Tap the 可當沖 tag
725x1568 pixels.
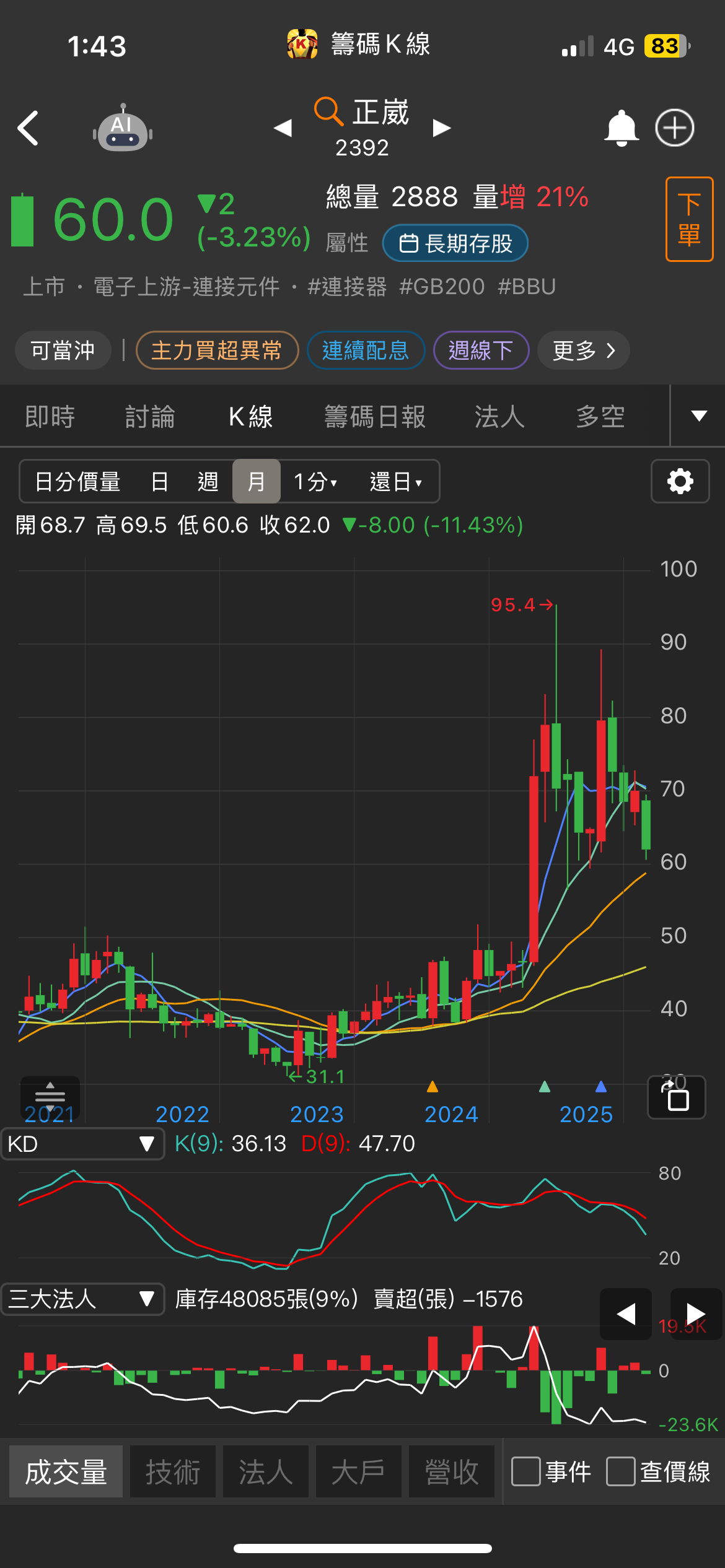(x=63, y=351)
